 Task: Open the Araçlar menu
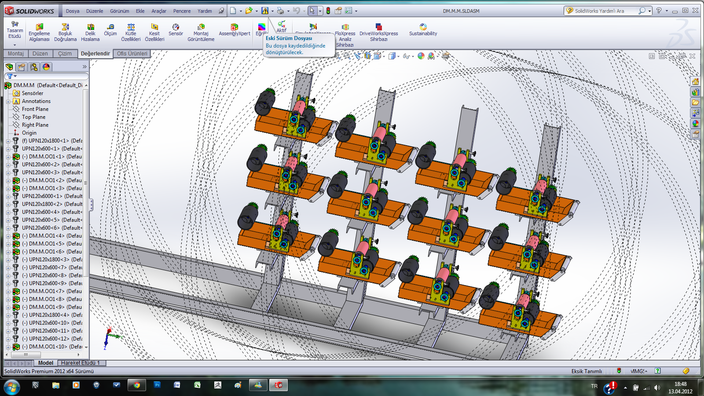click(158, 11)
